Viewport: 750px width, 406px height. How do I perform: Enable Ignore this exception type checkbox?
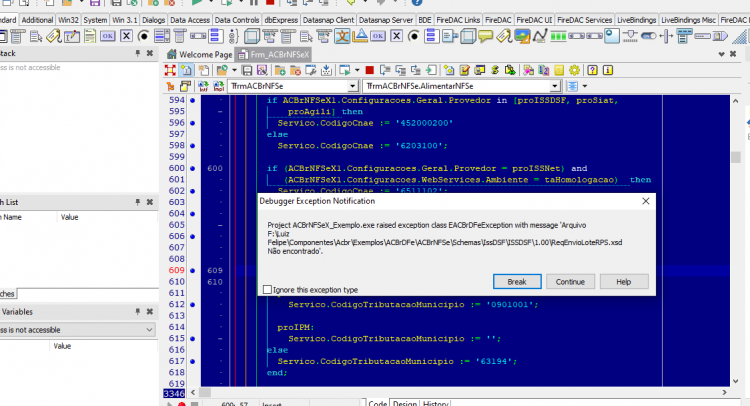click(x=267, y=289)
